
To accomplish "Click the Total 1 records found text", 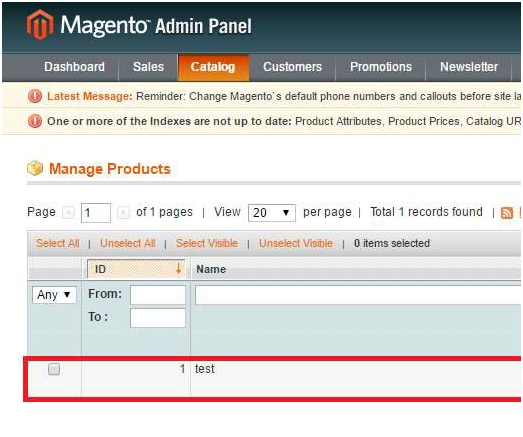I will [426, 212].
